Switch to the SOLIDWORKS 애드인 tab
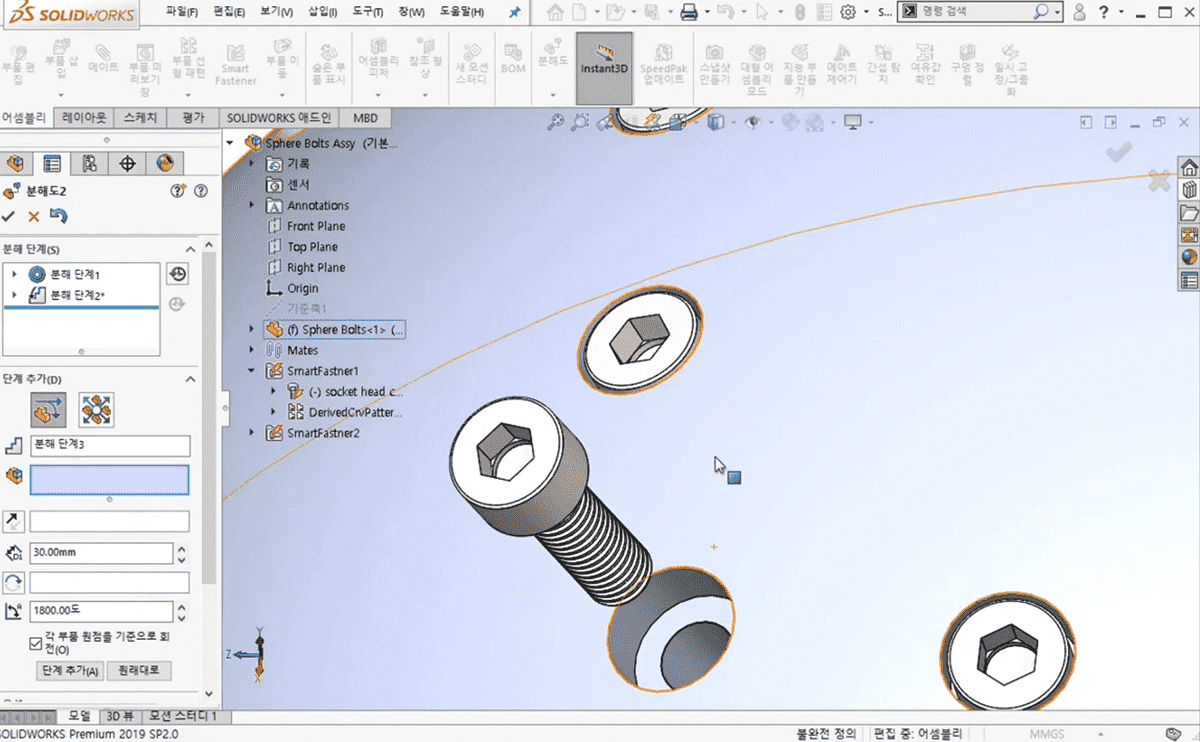1200x742 pixels. click(279, 118)
